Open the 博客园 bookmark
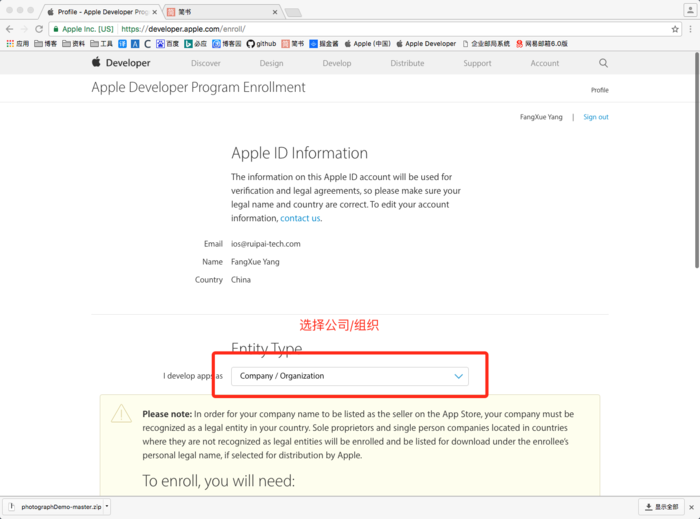 click(x=226, y=44)
